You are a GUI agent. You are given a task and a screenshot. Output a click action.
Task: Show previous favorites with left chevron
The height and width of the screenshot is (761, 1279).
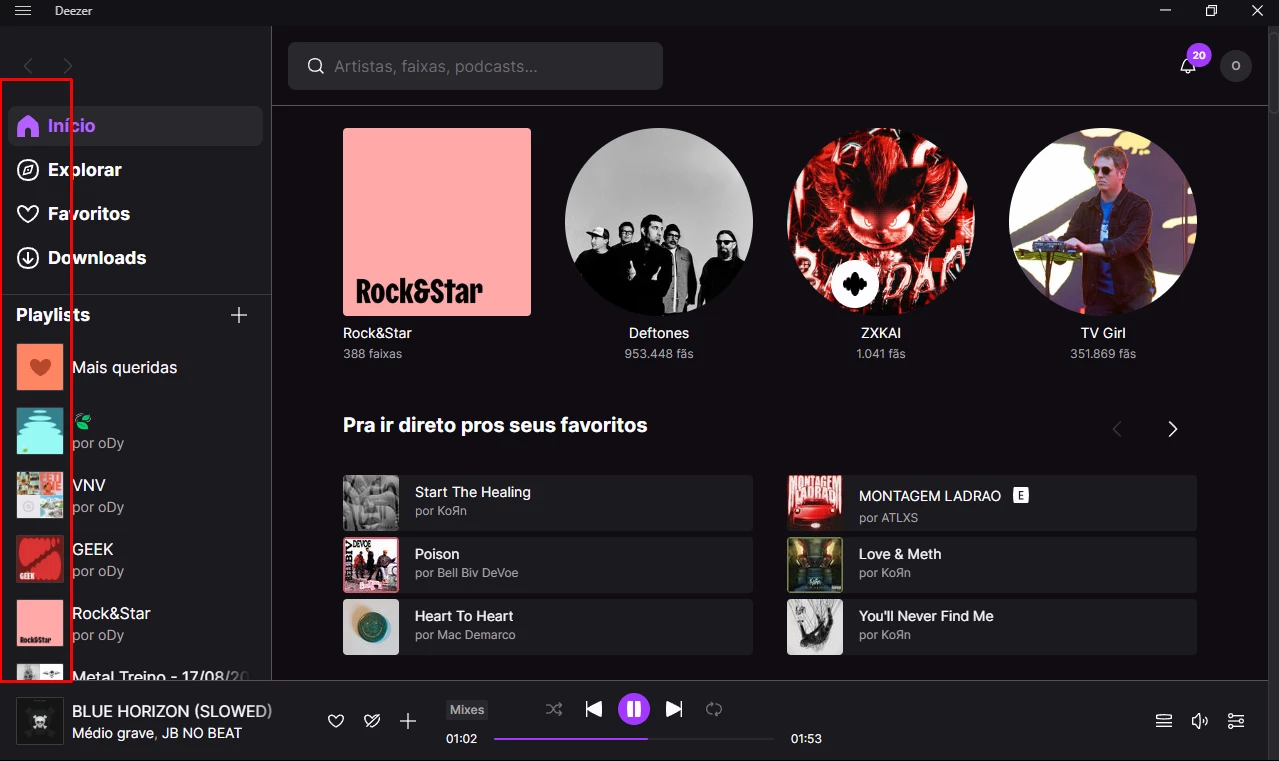tap(1117, 429)
